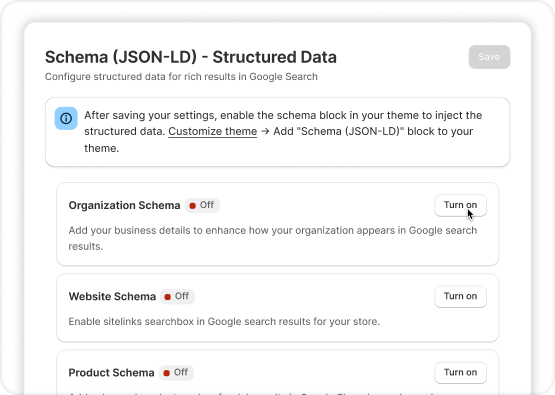555x395 pixels.
Task: Open the Customize theme link
Action: click(212, 131)
